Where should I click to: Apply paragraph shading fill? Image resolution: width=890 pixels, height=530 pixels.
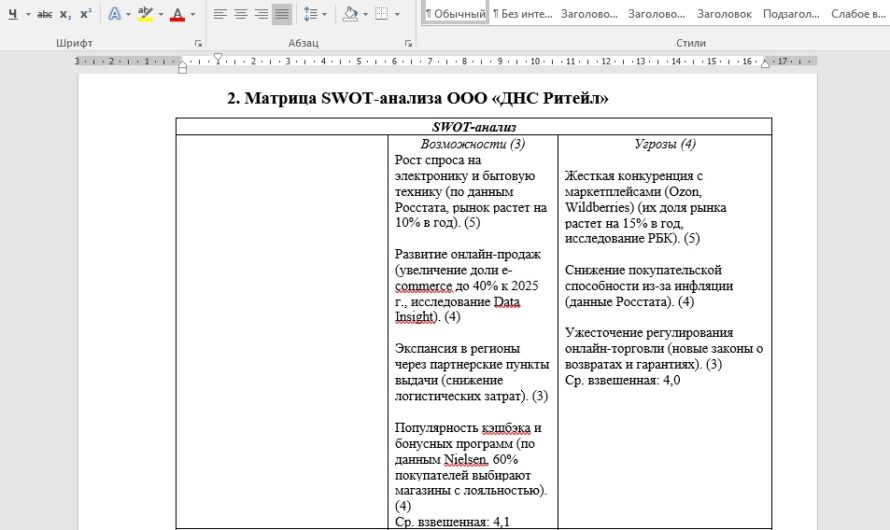coord(350,14)
